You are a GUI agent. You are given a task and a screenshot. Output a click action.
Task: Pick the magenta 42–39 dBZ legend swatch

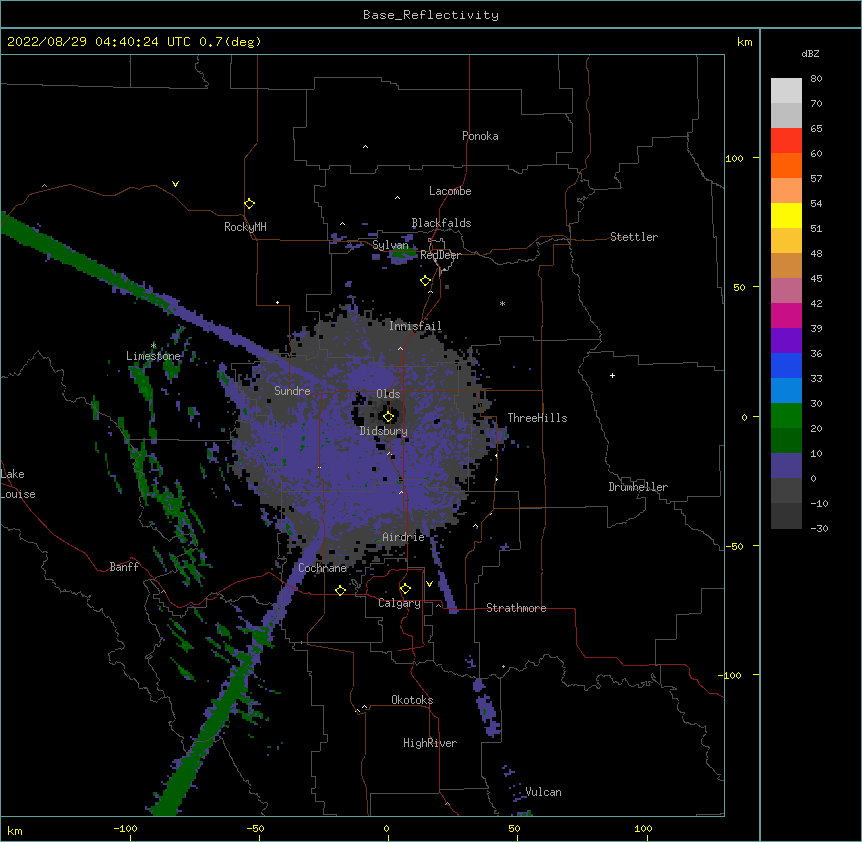(786, 315)
